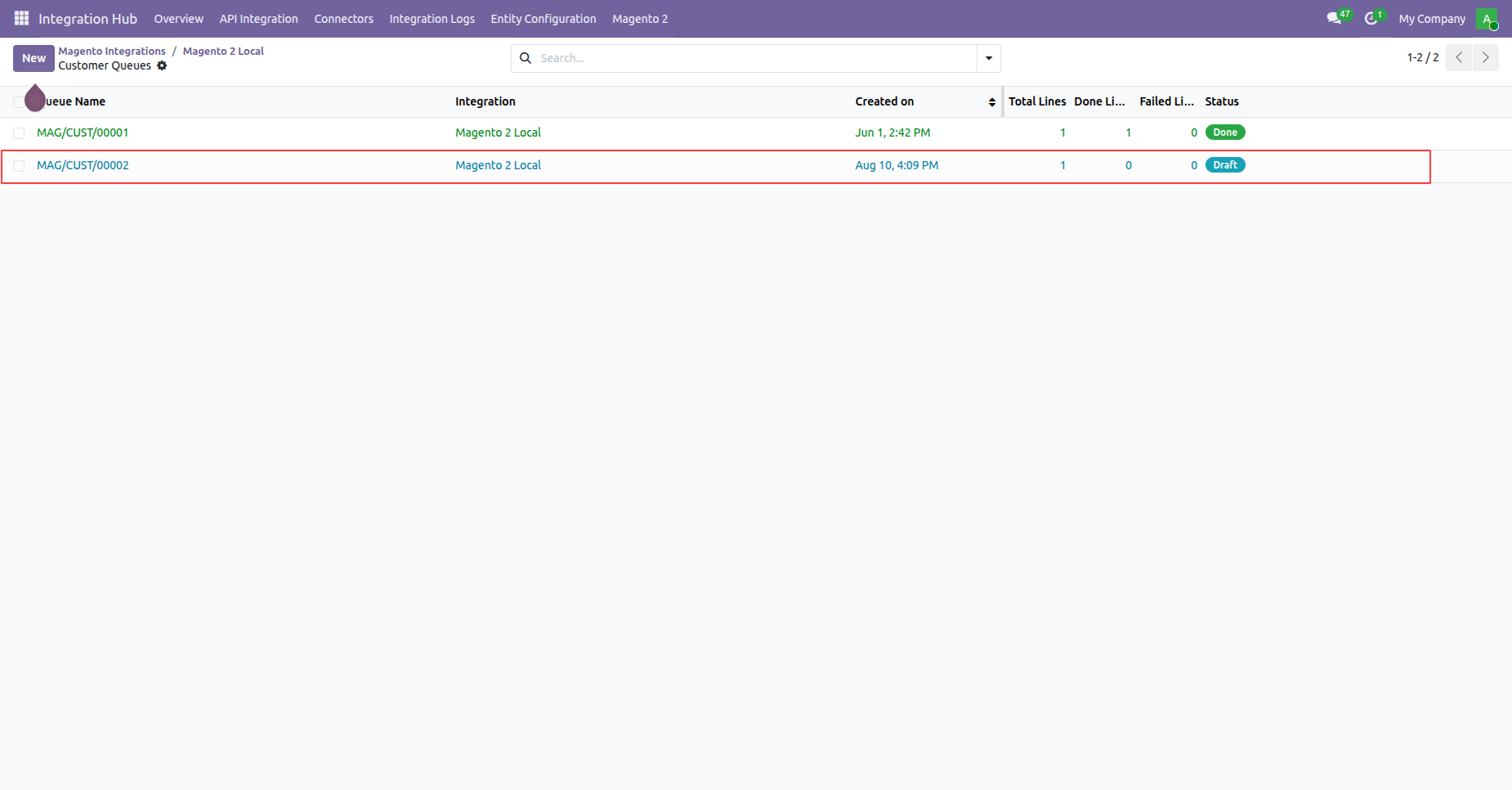The height and width of the screenshot is (790, 1512).
Task: Click the Draft status badge
Action: [x=1224, y=165]
